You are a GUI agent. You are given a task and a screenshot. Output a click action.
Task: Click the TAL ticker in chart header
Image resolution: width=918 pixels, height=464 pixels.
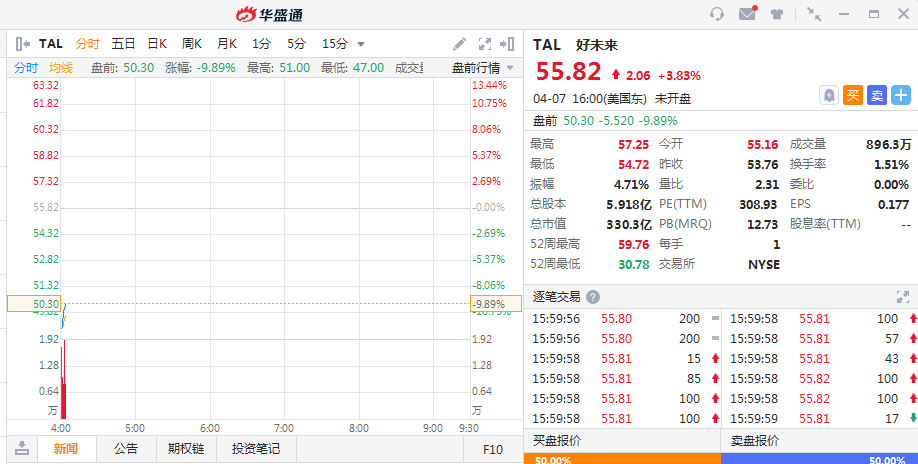coord(51,44)
